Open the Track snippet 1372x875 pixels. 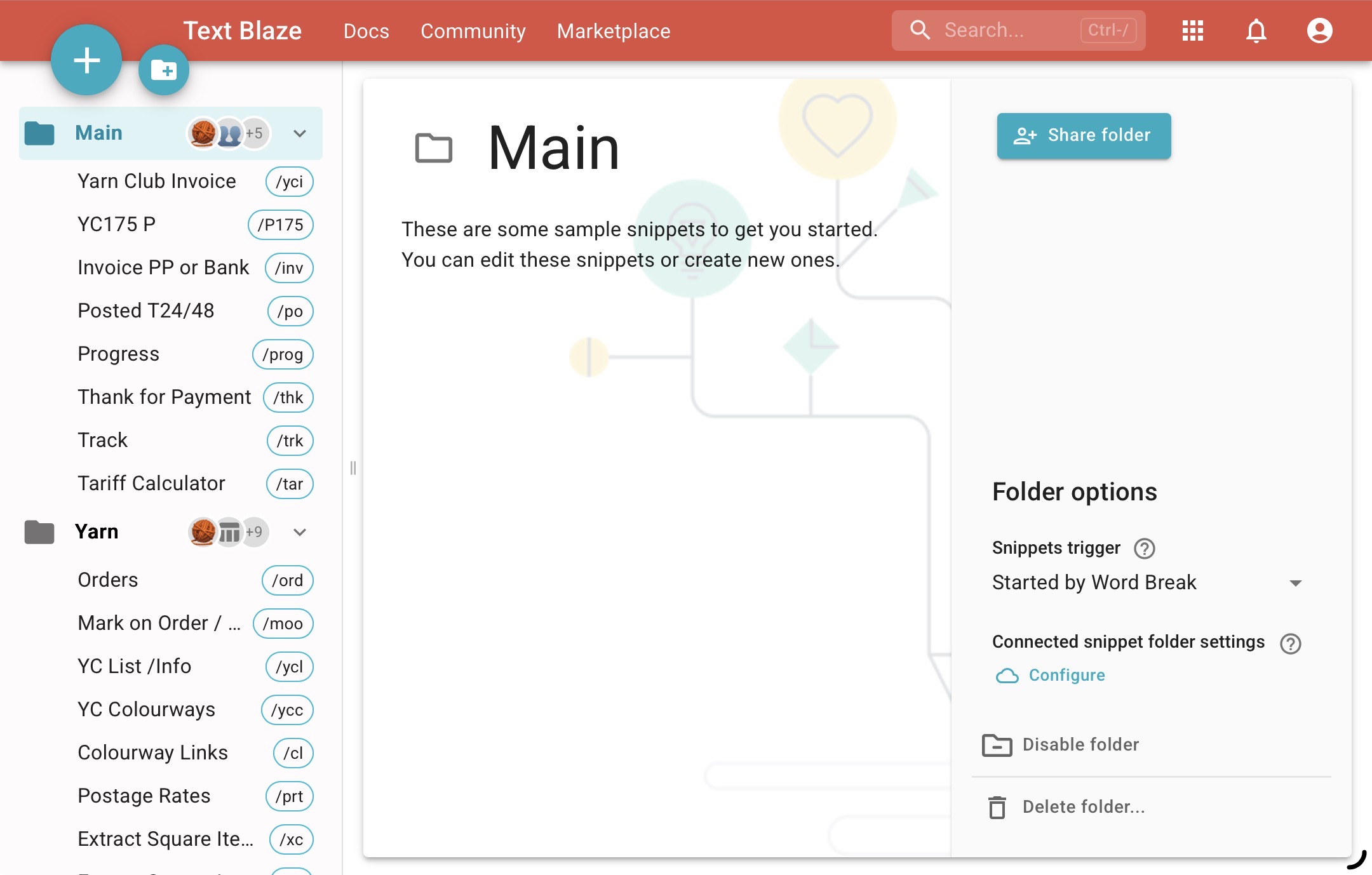(102, 440)
